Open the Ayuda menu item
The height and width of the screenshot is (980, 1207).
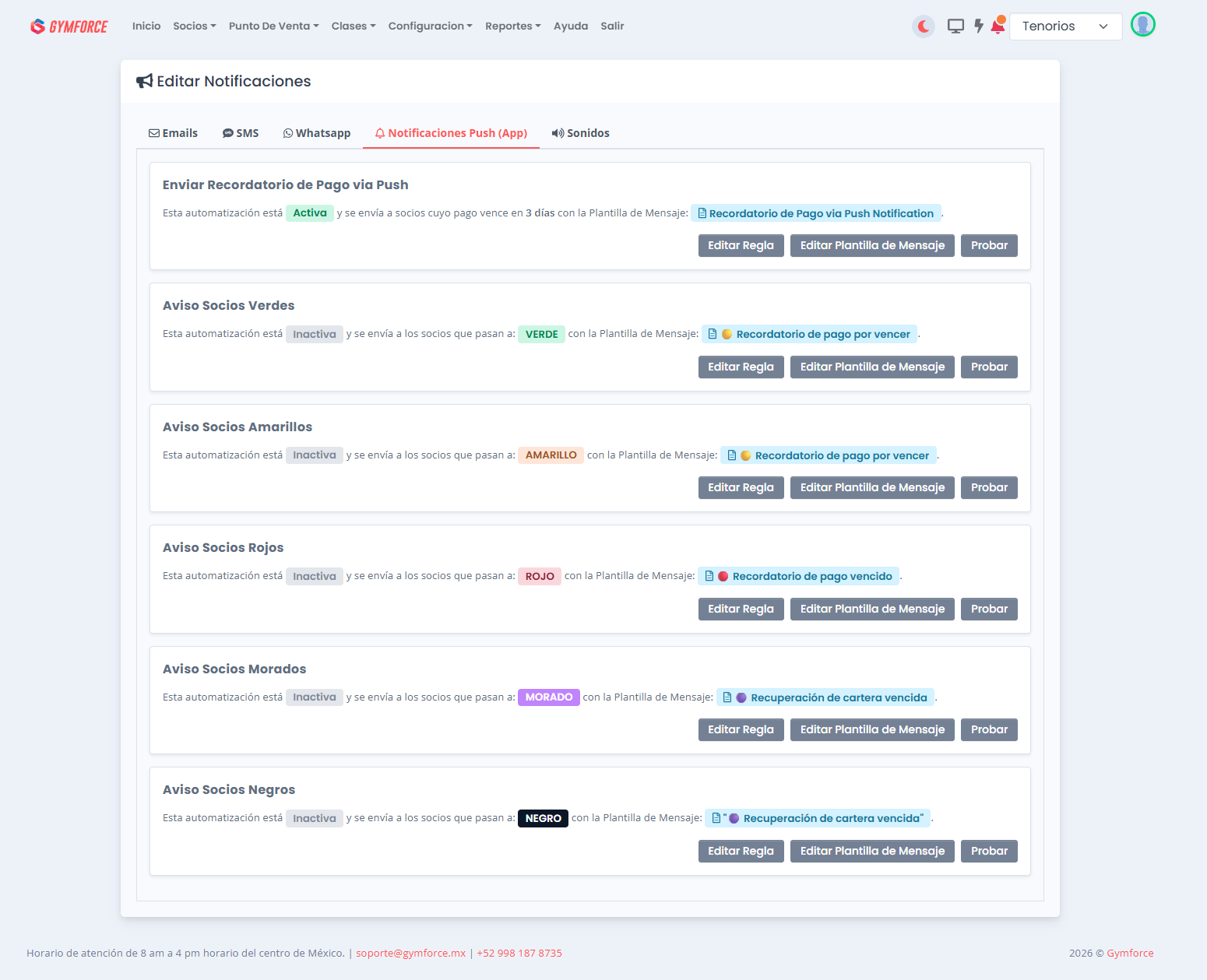pos(571,26)
